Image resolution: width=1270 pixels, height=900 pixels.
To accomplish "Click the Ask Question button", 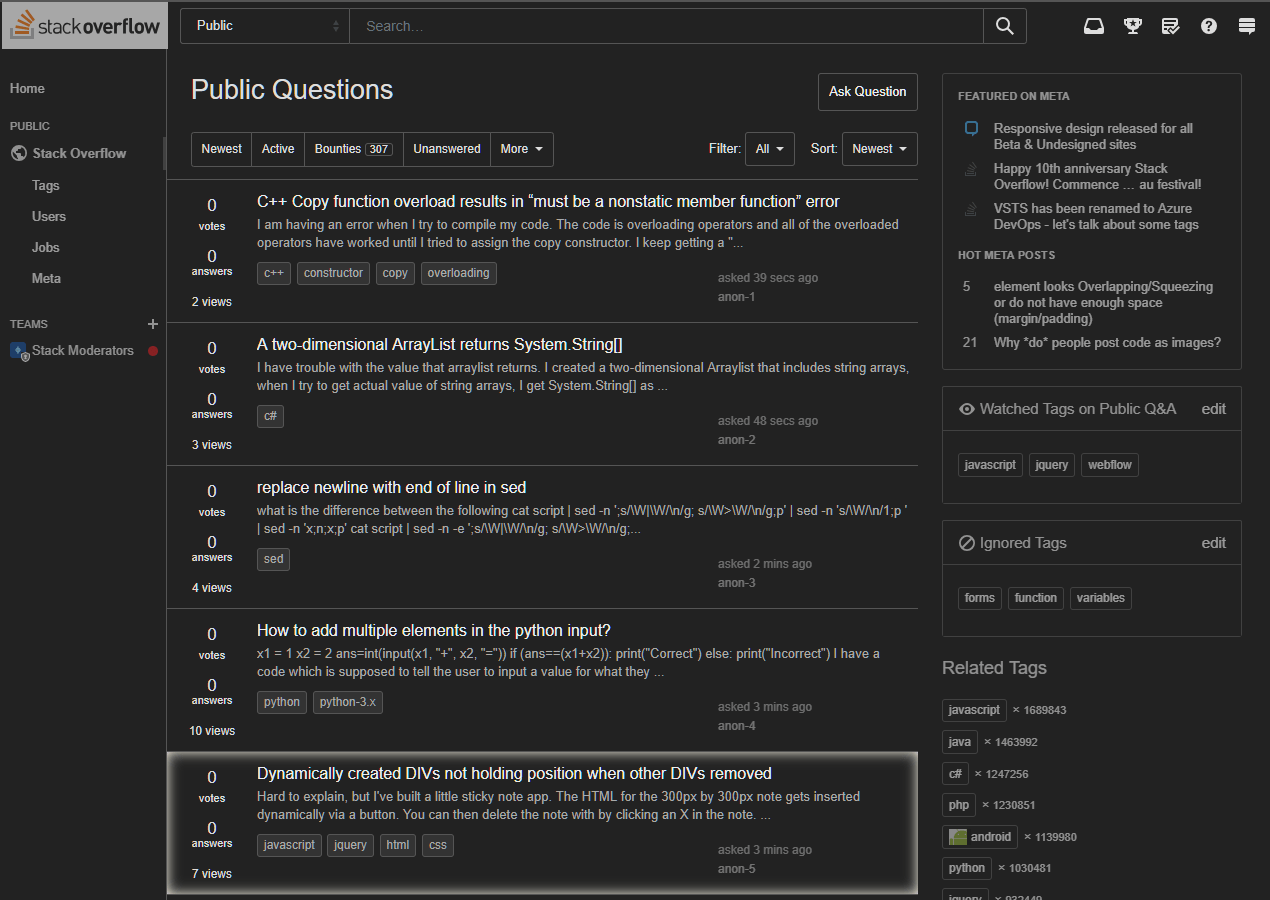I will click(867, 92).
